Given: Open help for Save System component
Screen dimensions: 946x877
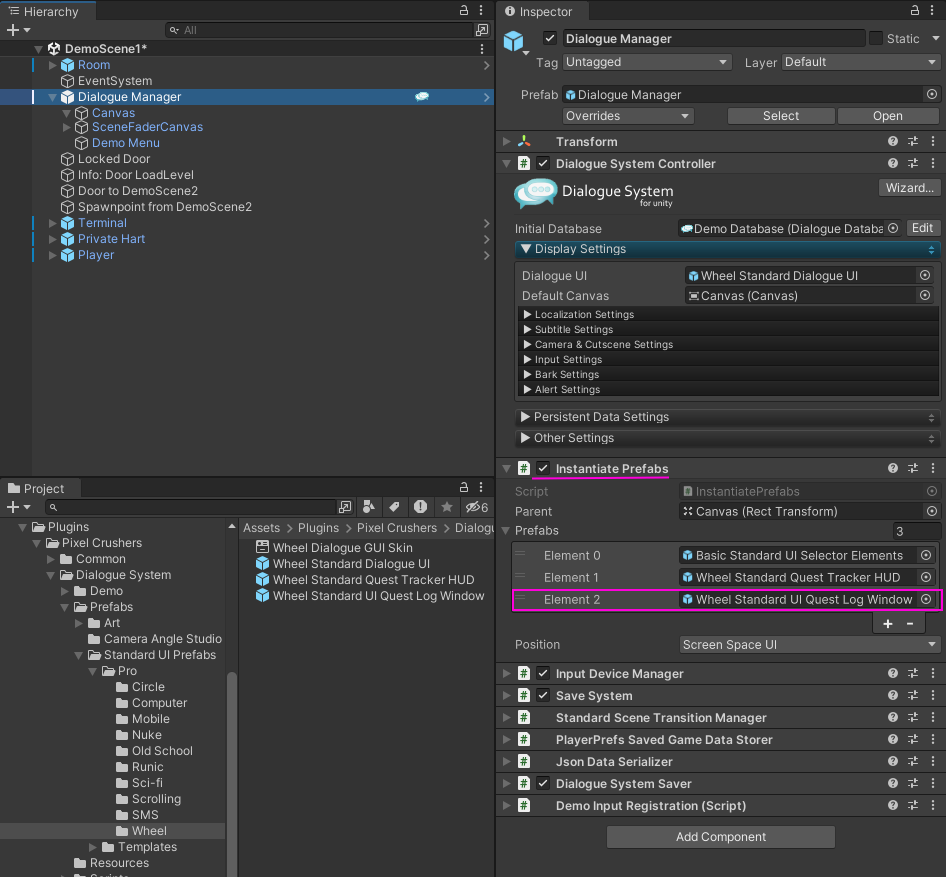Looking at the screenshot, I should pyautogui.click(x=893, y=695).
